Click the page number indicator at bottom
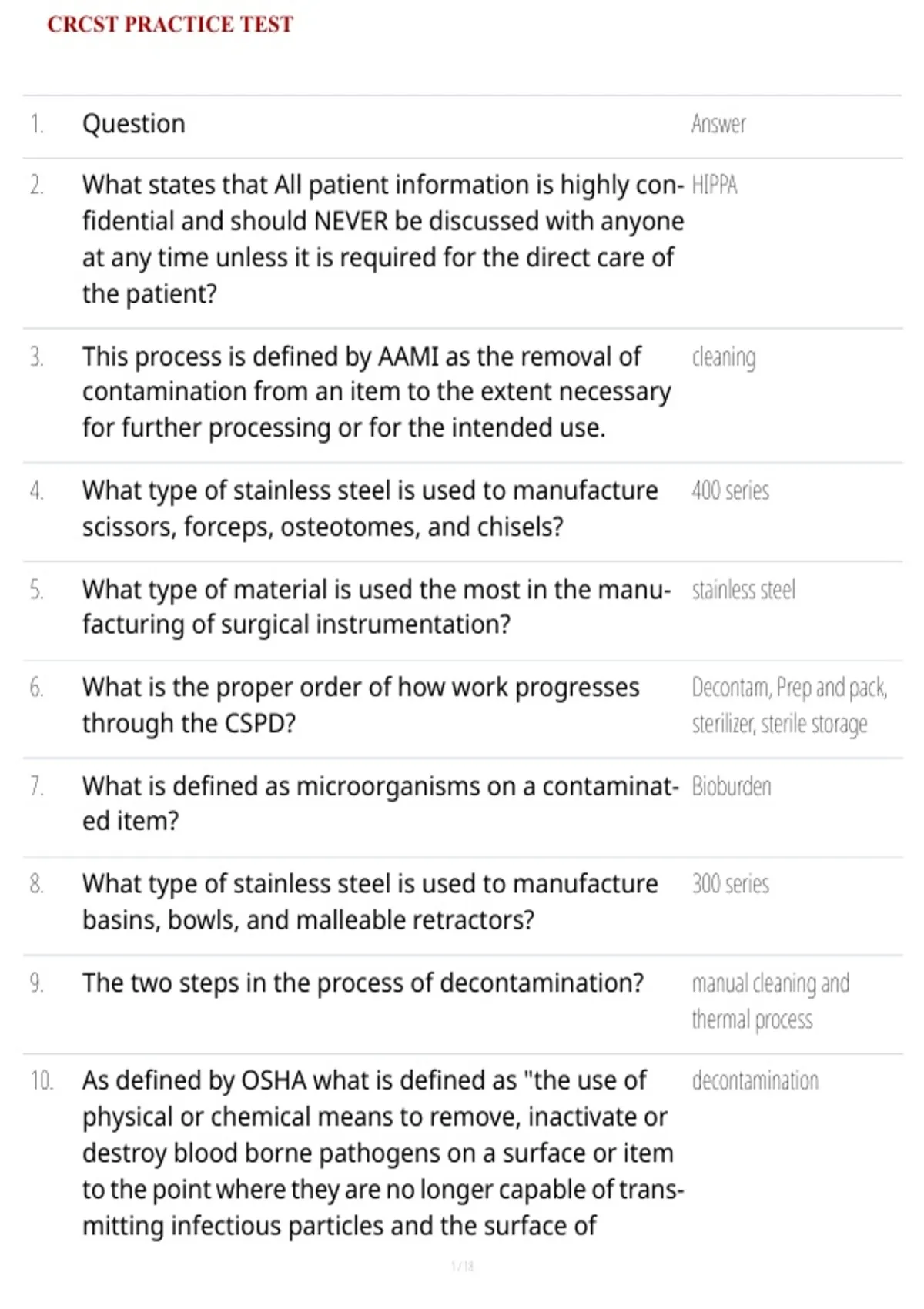The image size is (924, 1309). (x=462, y=1266)
